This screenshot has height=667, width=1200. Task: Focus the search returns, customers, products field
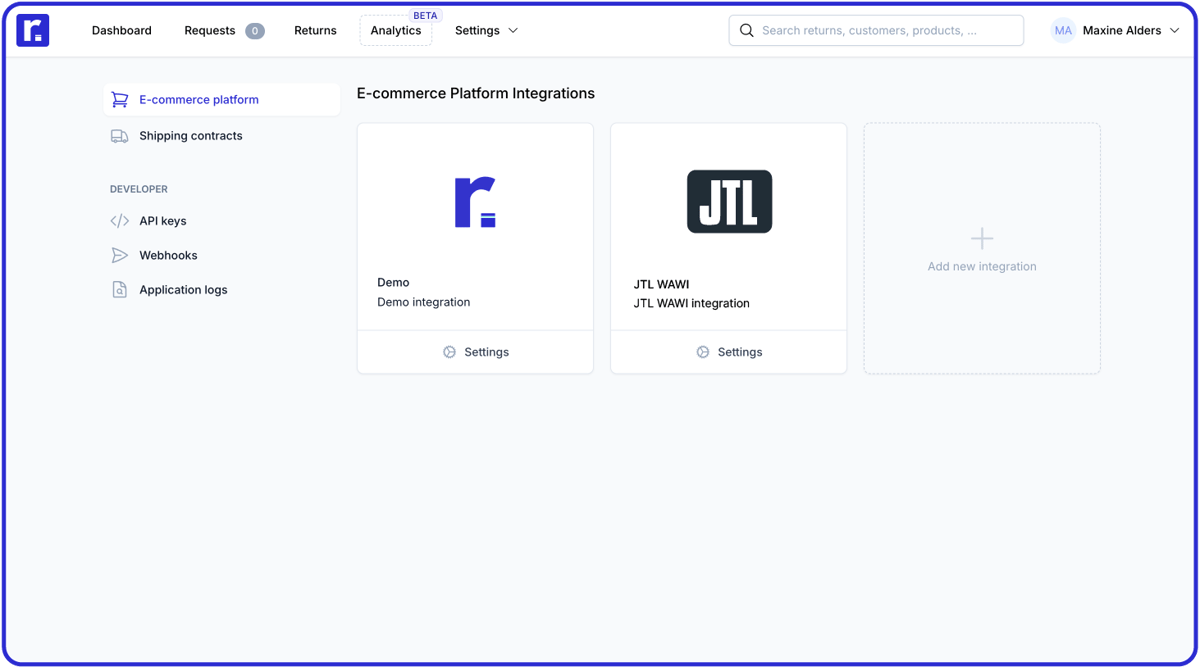tap(876, 30)
